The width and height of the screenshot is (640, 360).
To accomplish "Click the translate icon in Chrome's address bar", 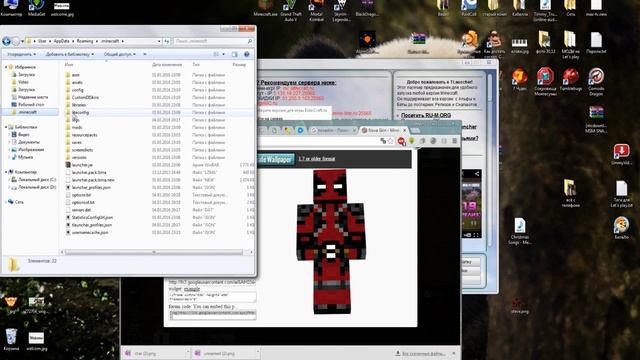I will [x=383, y=141].
